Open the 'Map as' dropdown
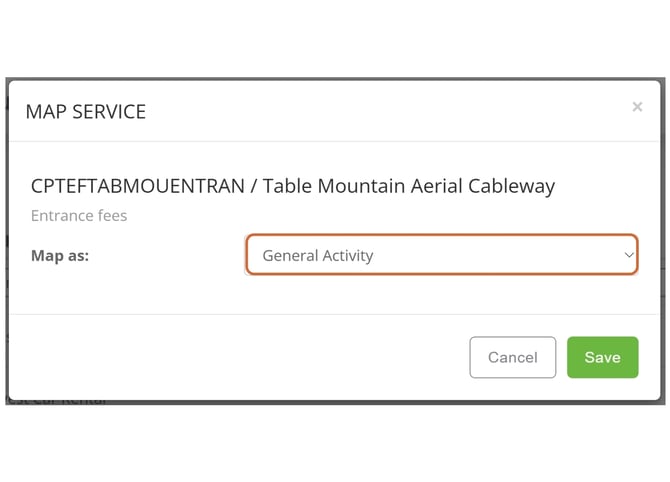 tap(441, 255)
